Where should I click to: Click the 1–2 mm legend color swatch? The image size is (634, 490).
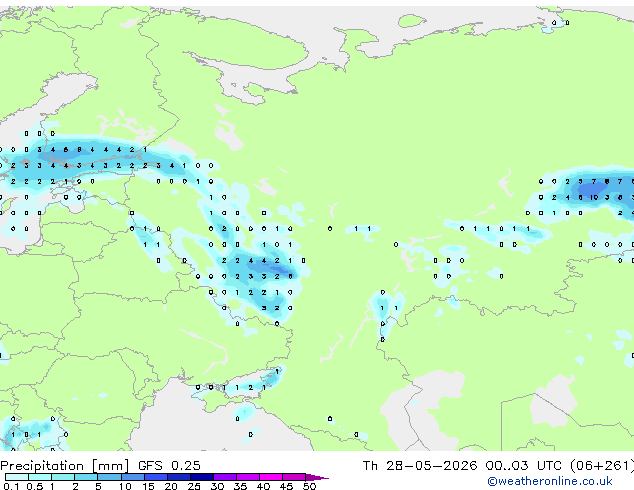pos(63,477)
